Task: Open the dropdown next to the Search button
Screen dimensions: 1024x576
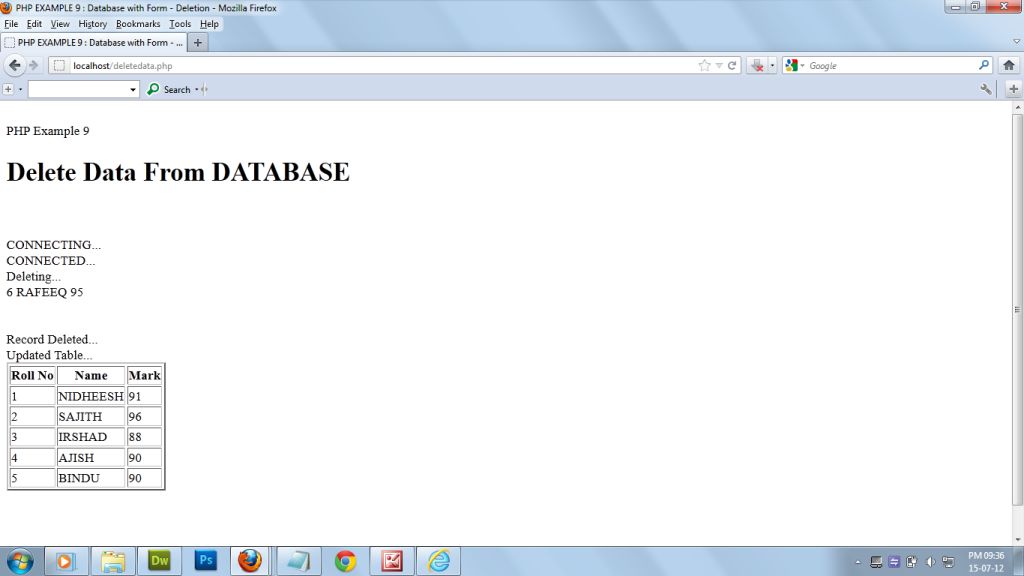Action: click(197, 89)
